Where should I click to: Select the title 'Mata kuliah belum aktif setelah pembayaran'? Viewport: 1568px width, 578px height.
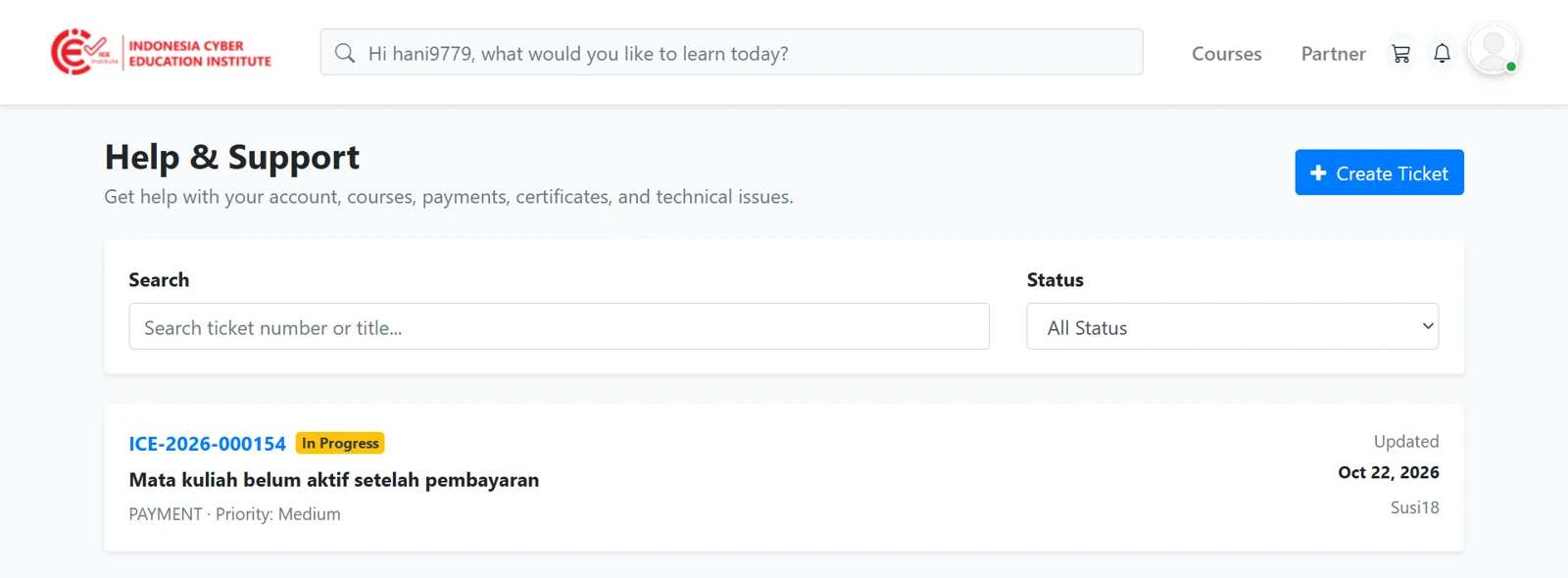[x=334, y=480]
